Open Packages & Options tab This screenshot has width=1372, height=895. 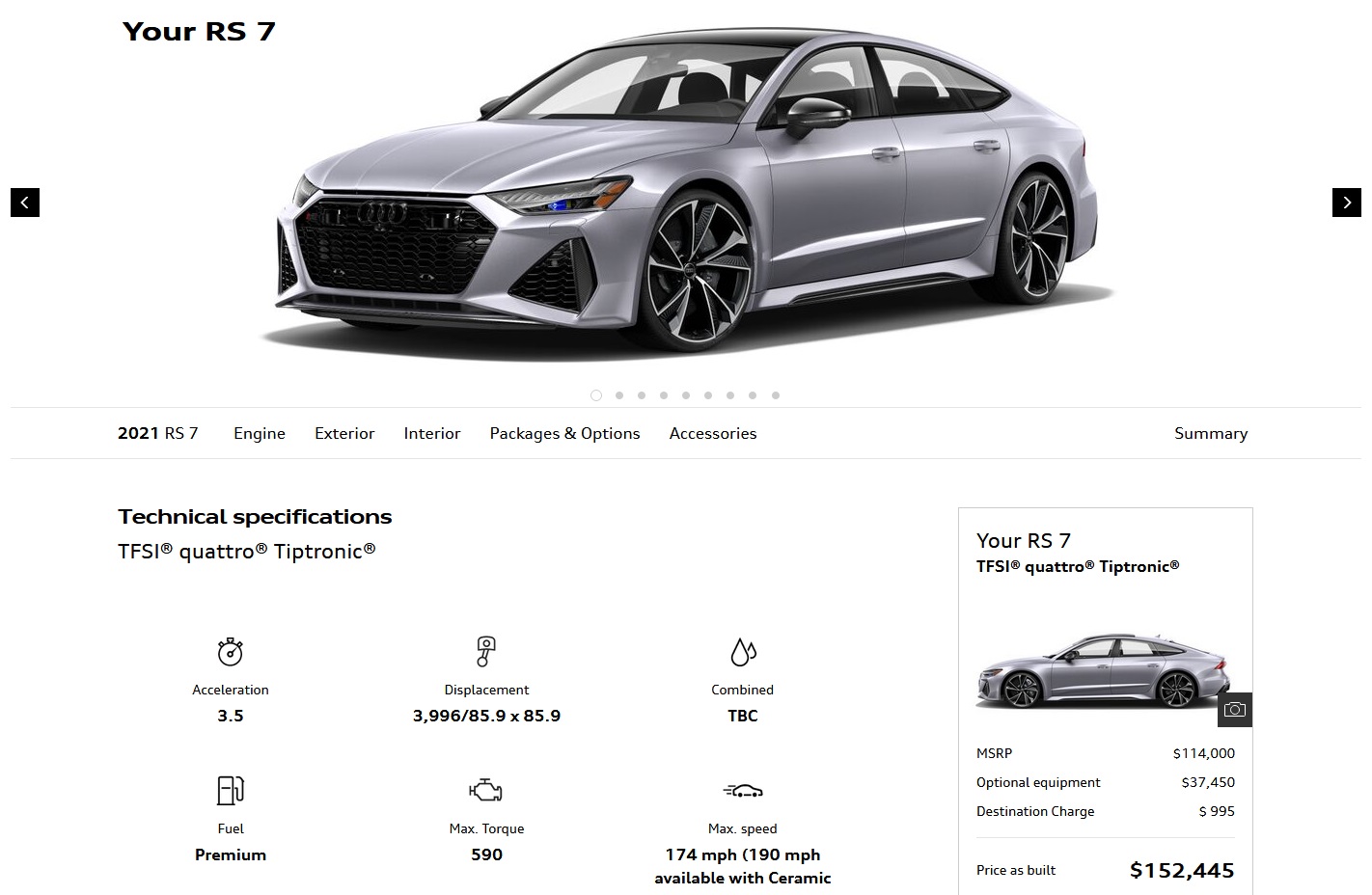[565, 433]
